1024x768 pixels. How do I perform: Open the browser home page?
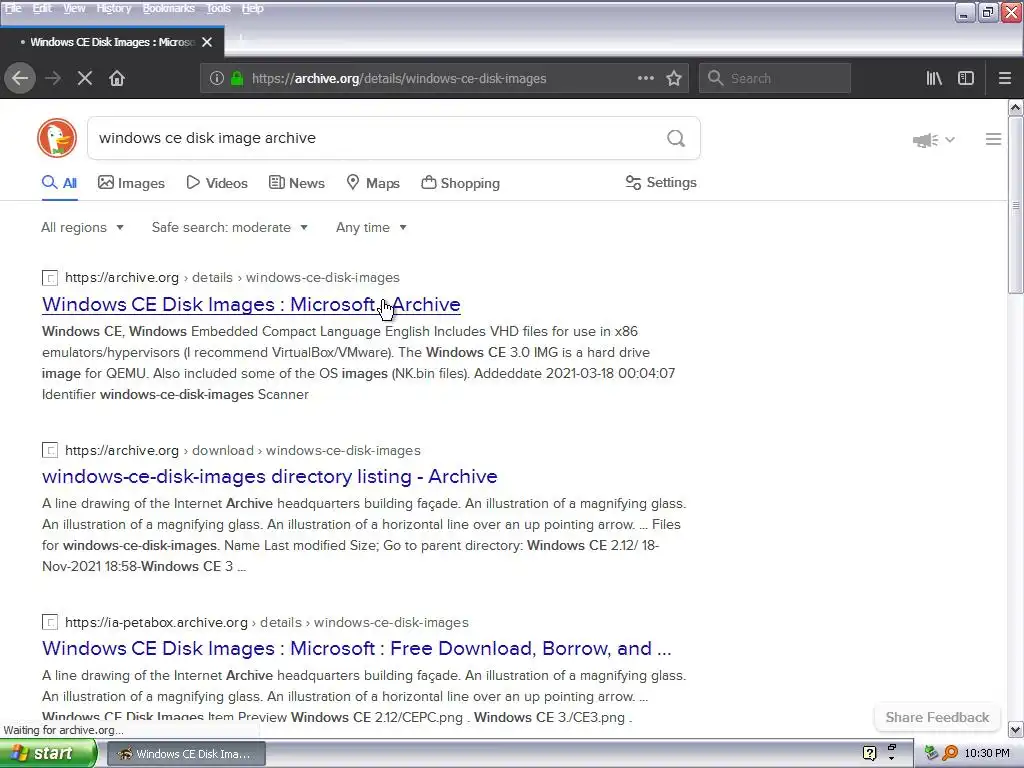click(117, 78)
